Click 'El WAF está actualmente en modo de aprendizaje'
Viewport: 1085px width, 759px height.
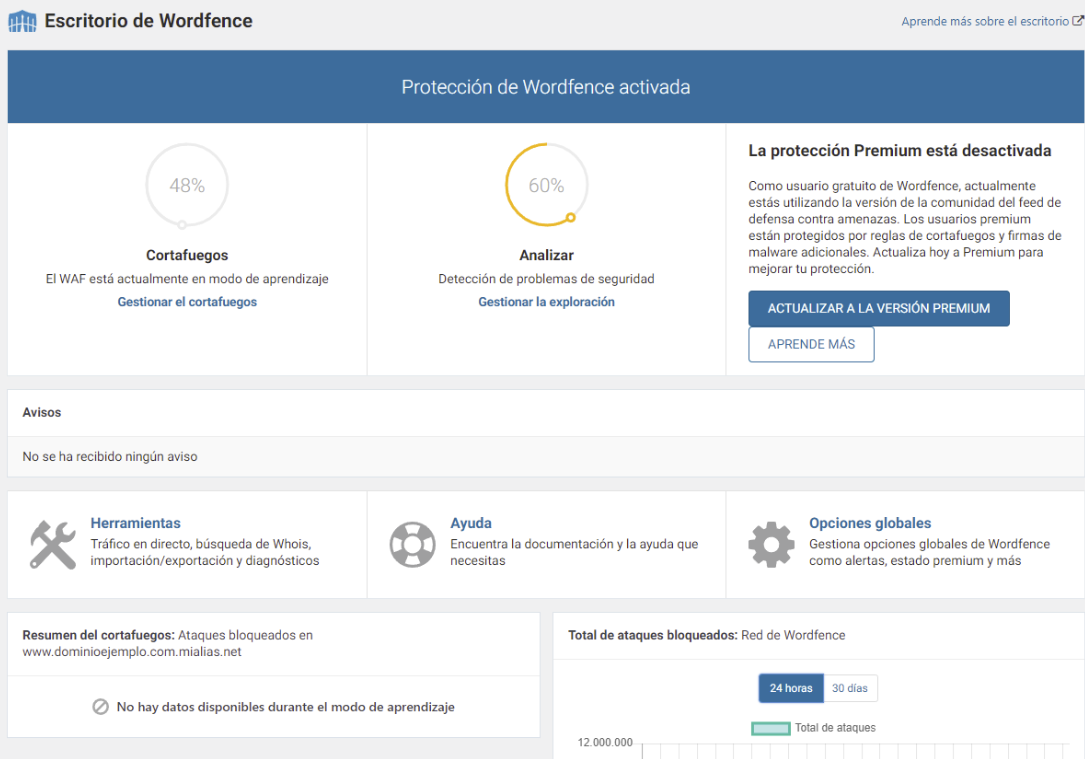187,279
